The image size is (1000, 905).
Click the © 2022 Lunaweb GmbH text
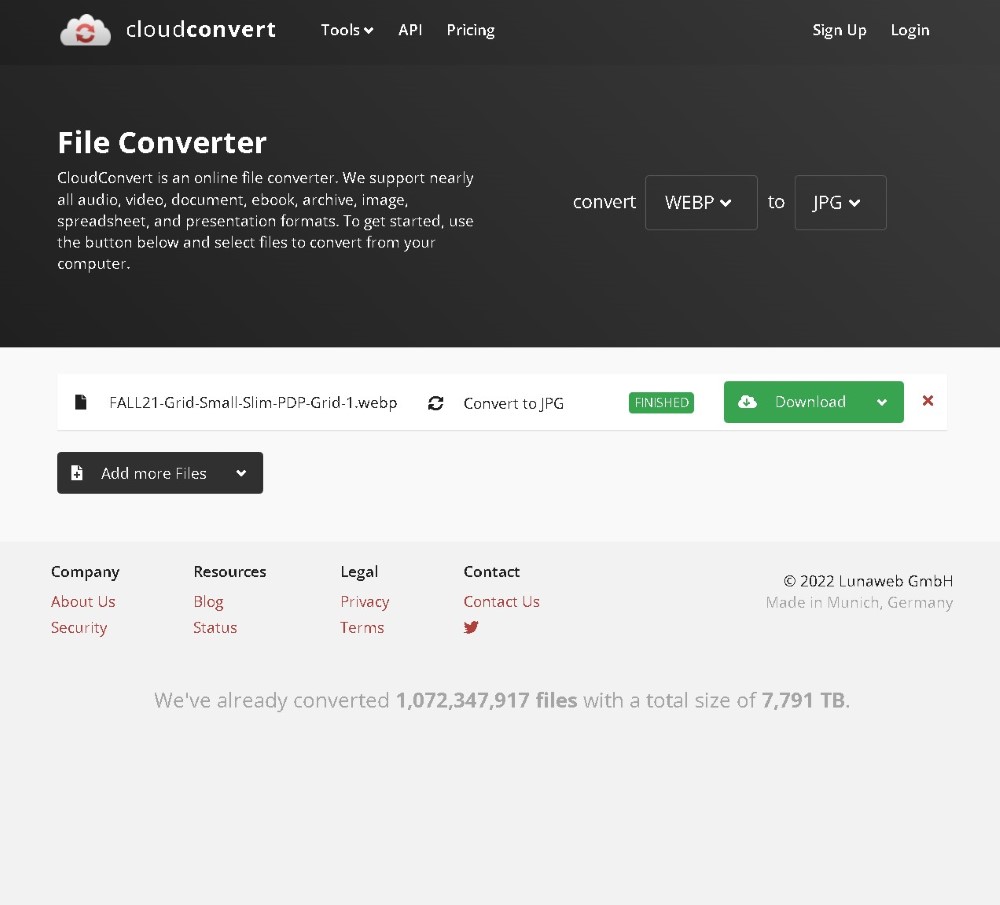click(x=868, y=581)
